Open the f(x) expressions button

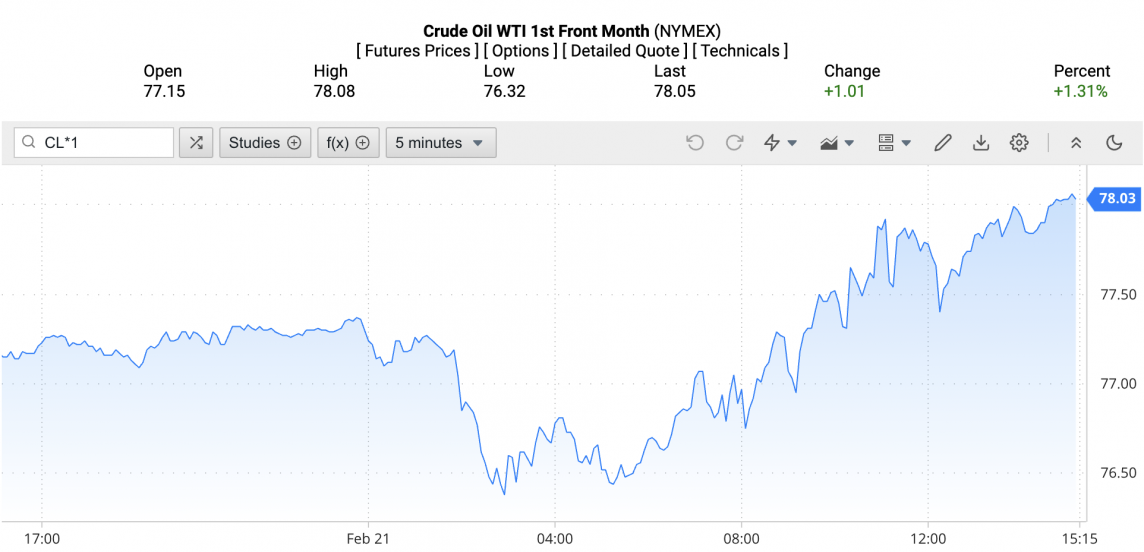(x=349, y=143)
